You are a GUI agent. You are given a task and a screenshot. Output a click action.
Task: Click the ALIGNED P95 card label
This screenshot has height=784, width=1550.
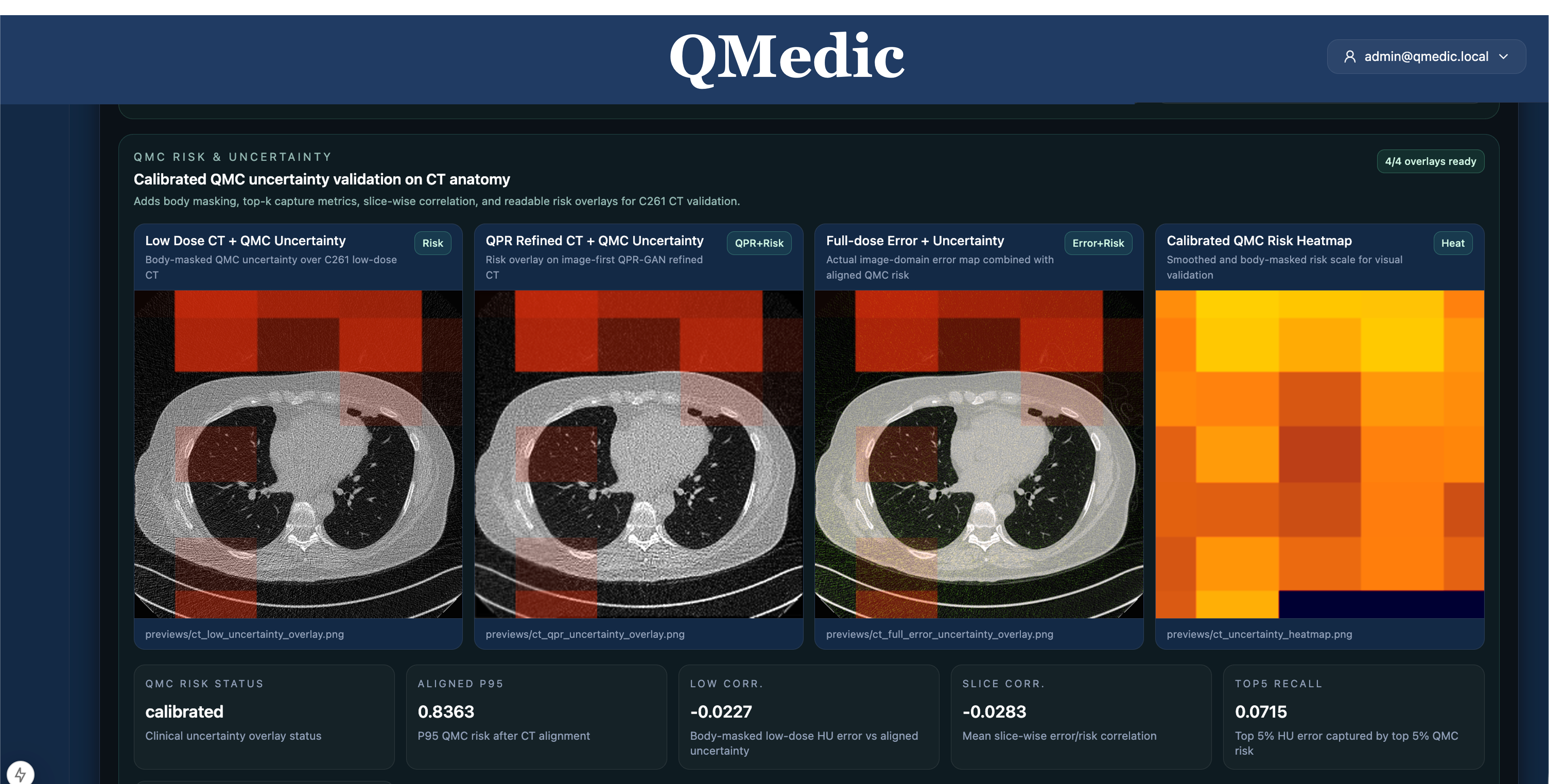(460, 684)
